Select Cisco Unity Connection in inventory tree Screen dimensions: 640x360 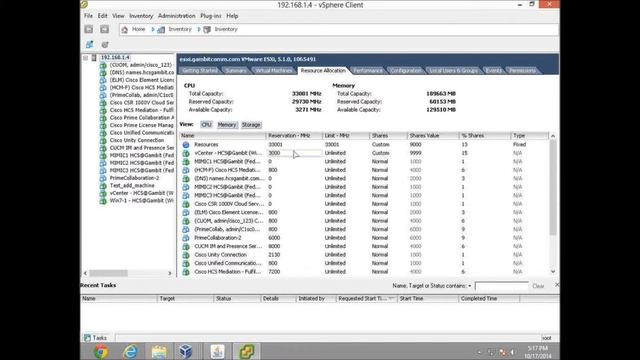click(137, 140)
